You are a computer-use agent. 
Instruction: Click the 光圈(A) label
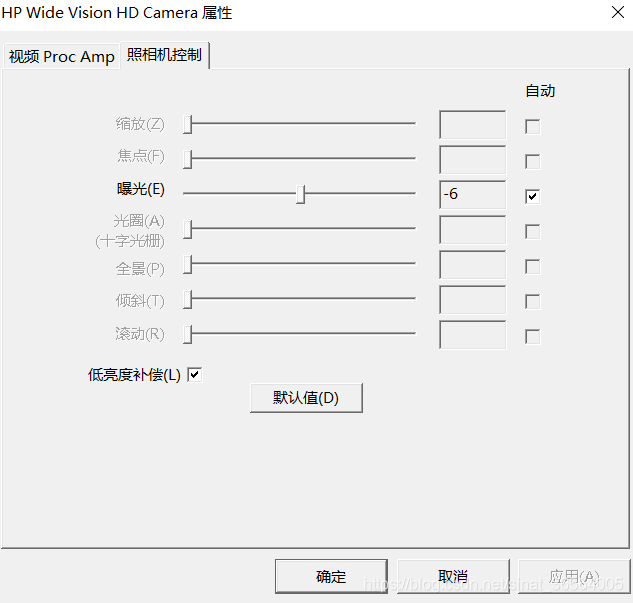point(139,221)
